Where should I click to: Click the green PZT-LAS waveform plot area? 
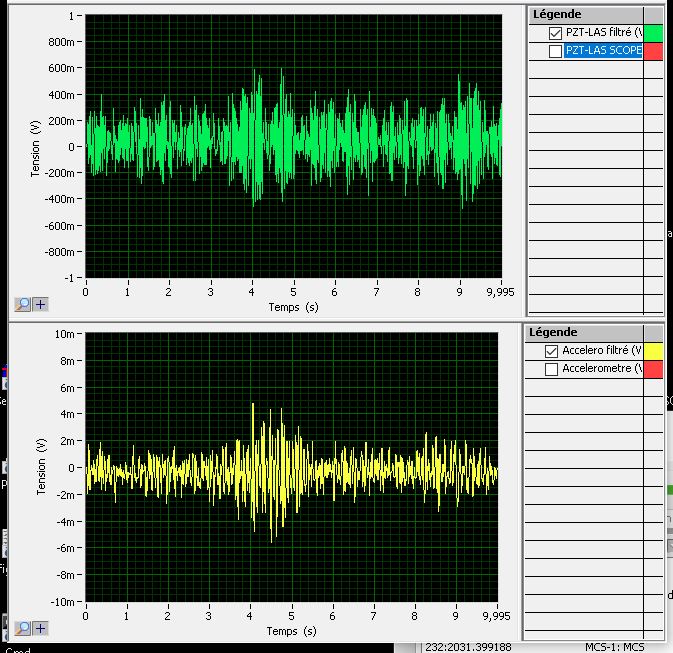tap(293, 146)
